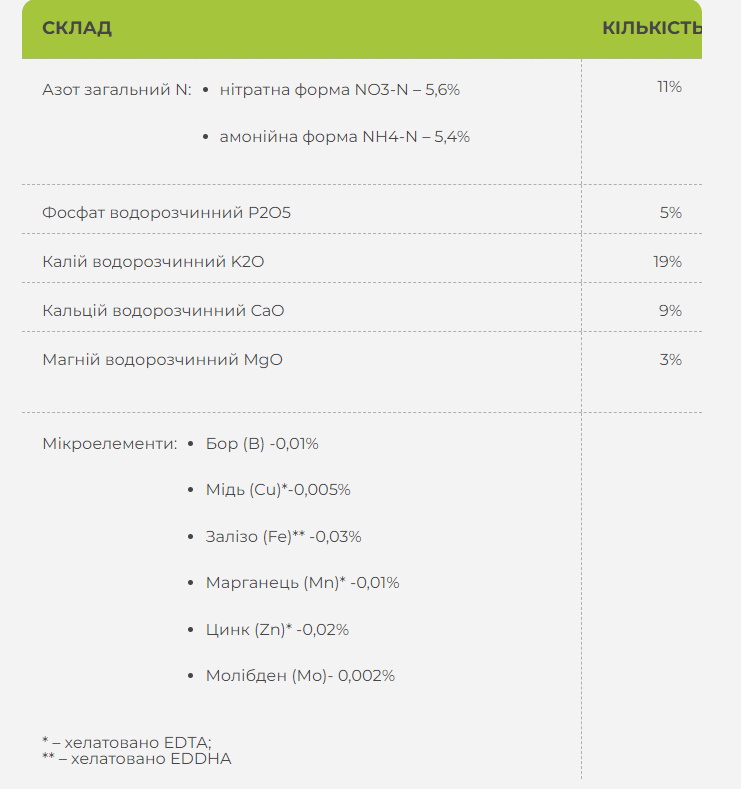The height and width of the screenshot is (789, 741).
Task: Select the 3% magnesium quantity value
Action: (670, 359)
